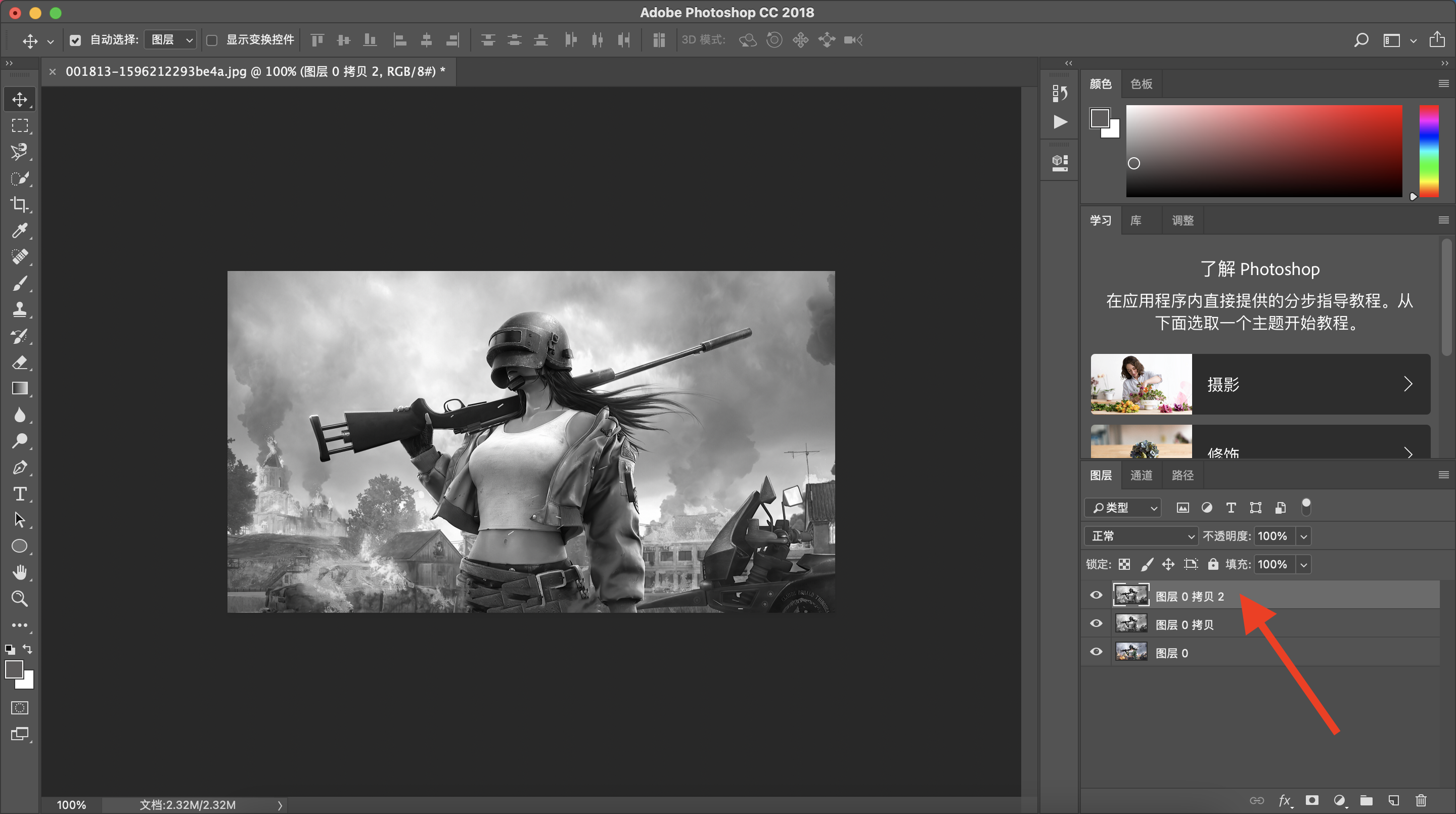The height and width of the screenshot is (814, 1456).
Task: Hide layer 图层 0 via eye icon
Action: pos(1096,652)
